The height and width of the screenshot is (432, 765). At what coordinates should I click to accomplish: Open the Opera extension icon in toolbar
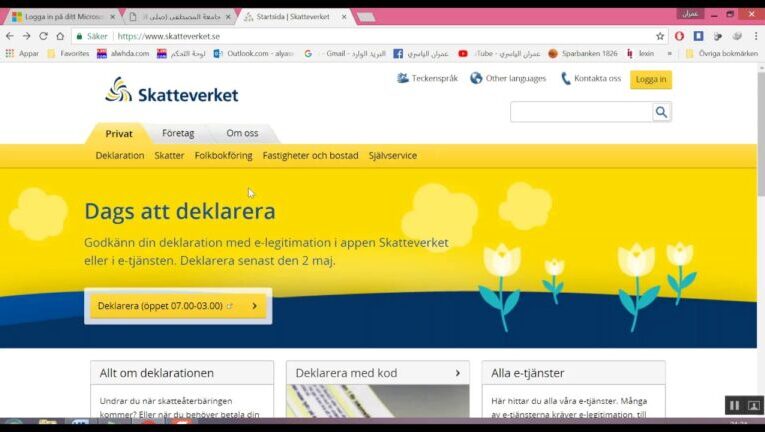679,36
